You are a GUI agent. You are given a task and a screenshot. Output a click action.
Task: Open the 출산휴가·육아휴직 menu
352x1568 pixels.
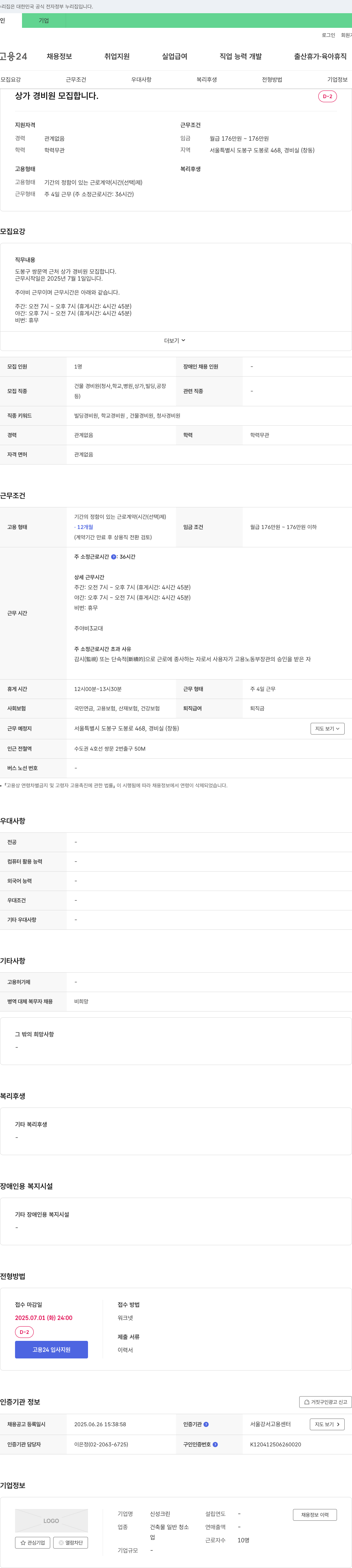pos(320,57)
